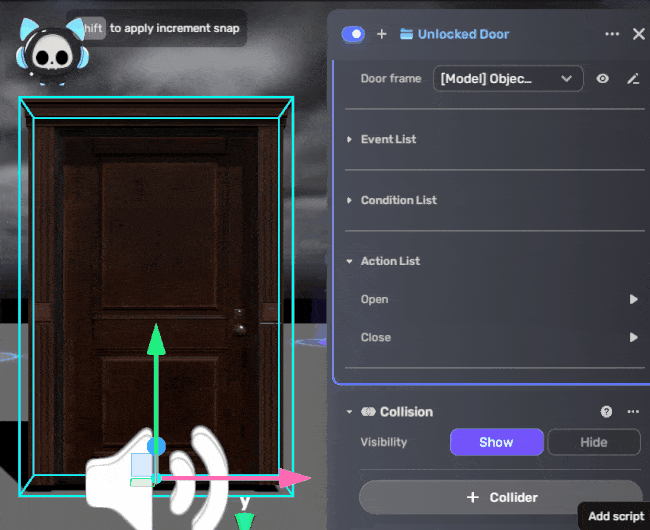The width and height of the screenshot is (650, 530).
Task: Open the more options menu for Unlocked Door
Action: tap(612, 34)
